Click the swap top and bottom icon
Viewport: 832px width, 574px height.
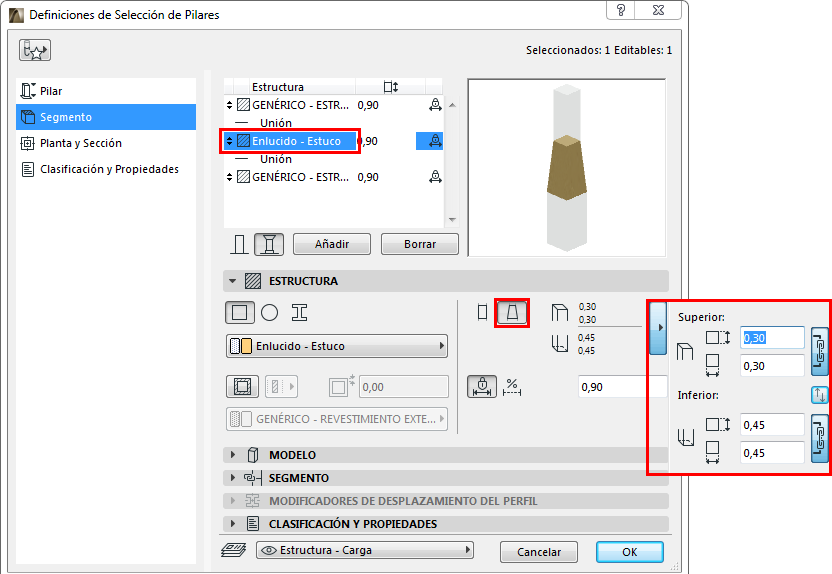pyautogui.click(x=820, y=395)
